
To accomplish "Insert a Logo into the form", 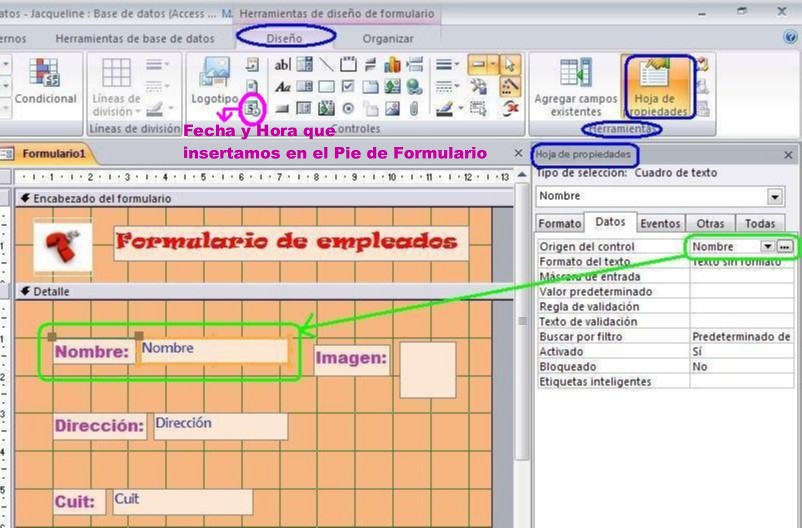I will coord(214,80).
